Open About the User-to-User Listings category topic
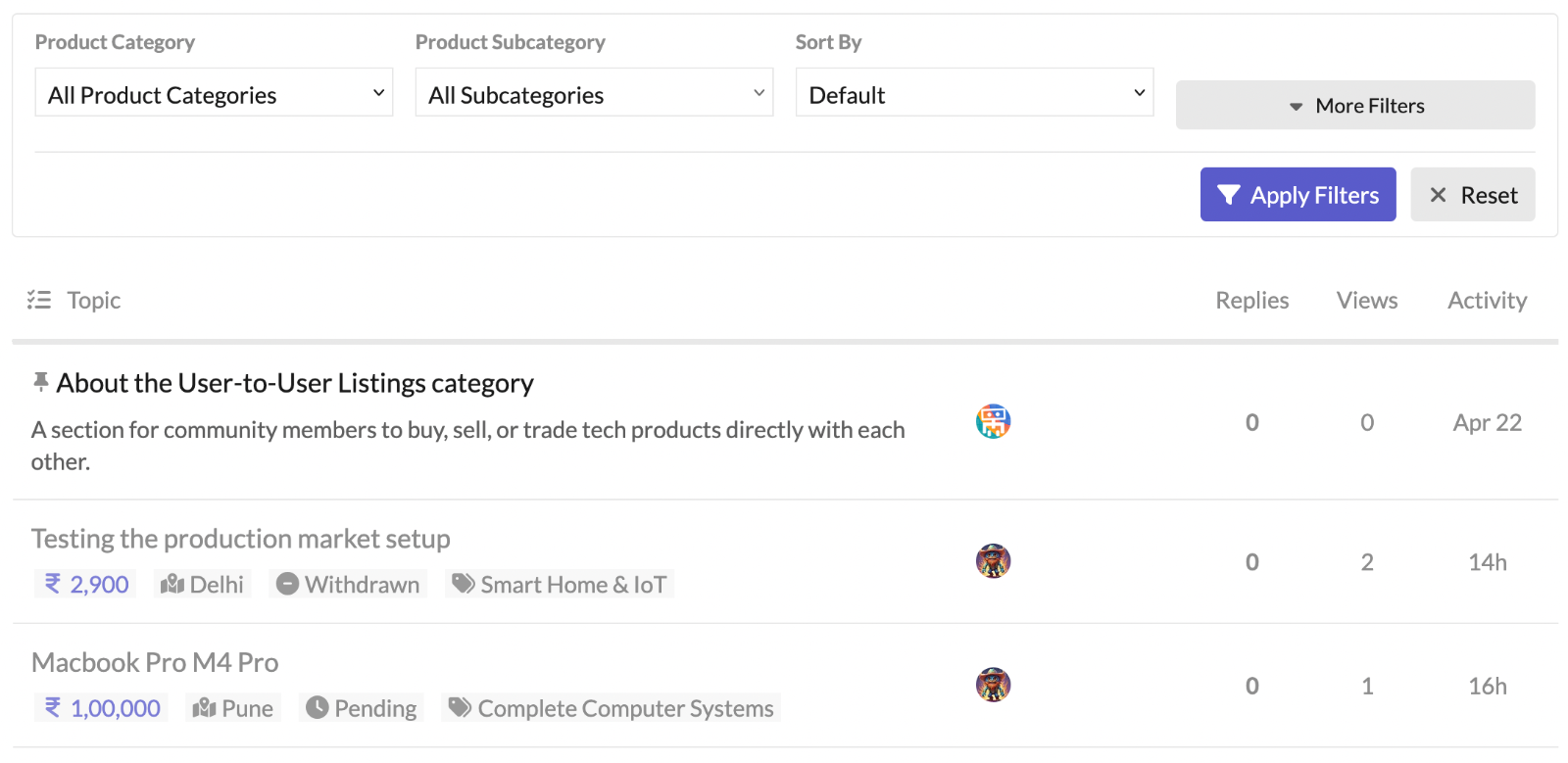This screenshot has height=763, width=1568. point(295,383)
